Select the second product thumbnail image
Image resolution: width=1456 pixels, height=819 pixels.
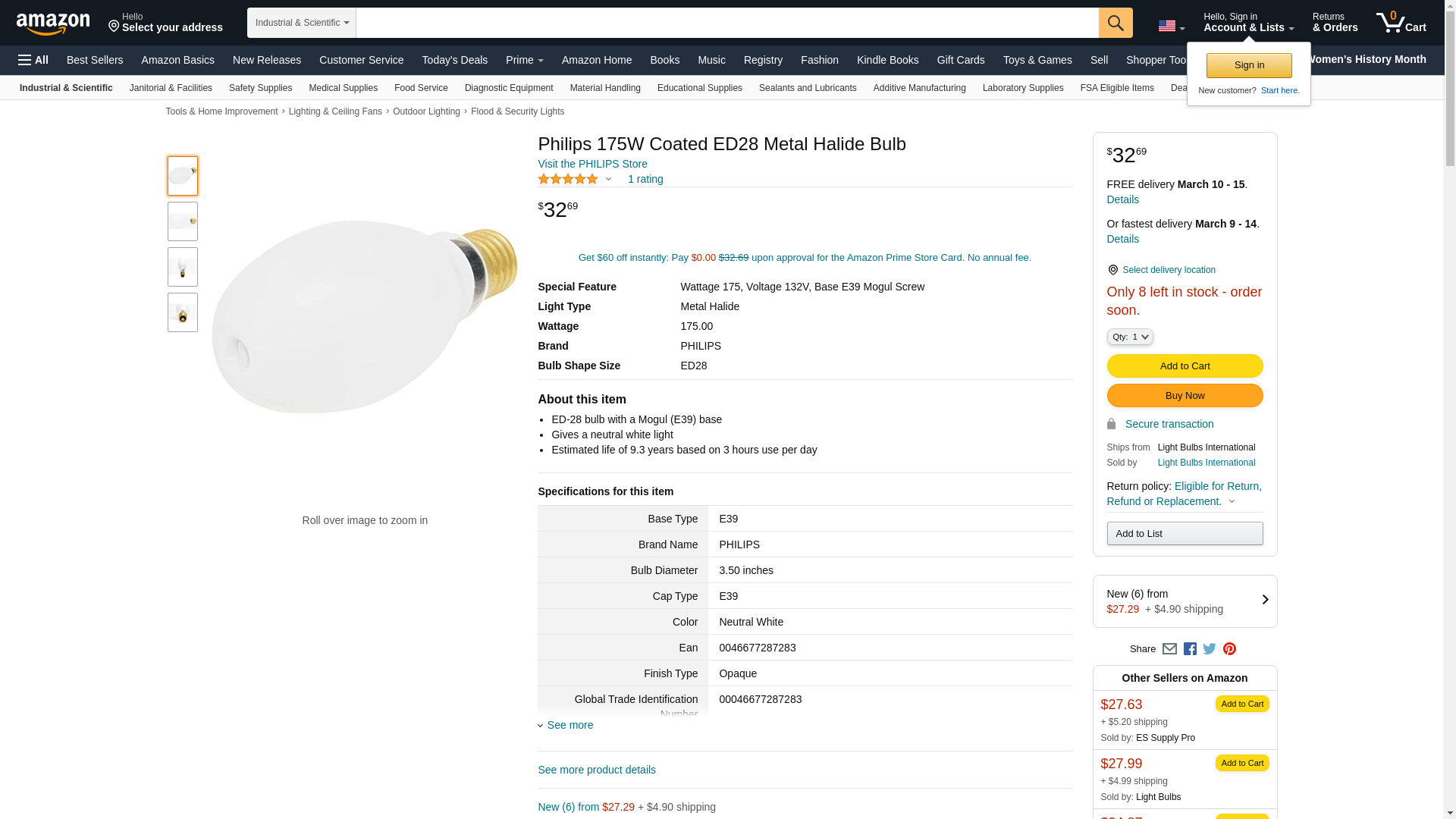coord(183,221)
